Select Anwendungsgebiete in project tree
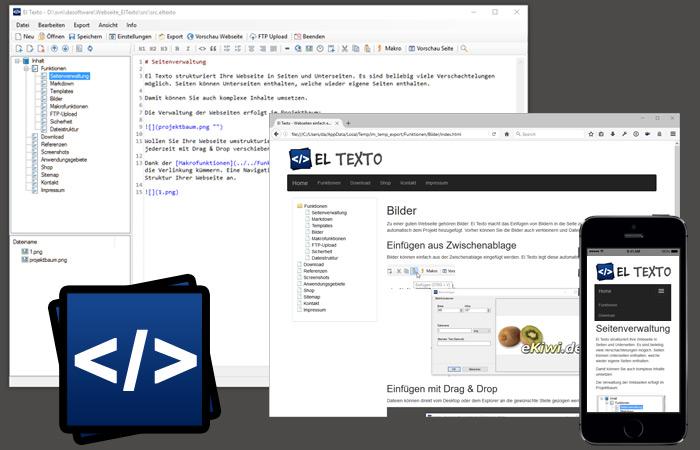The height and width of the screenshot is (450, 700). tap(64, 159)
